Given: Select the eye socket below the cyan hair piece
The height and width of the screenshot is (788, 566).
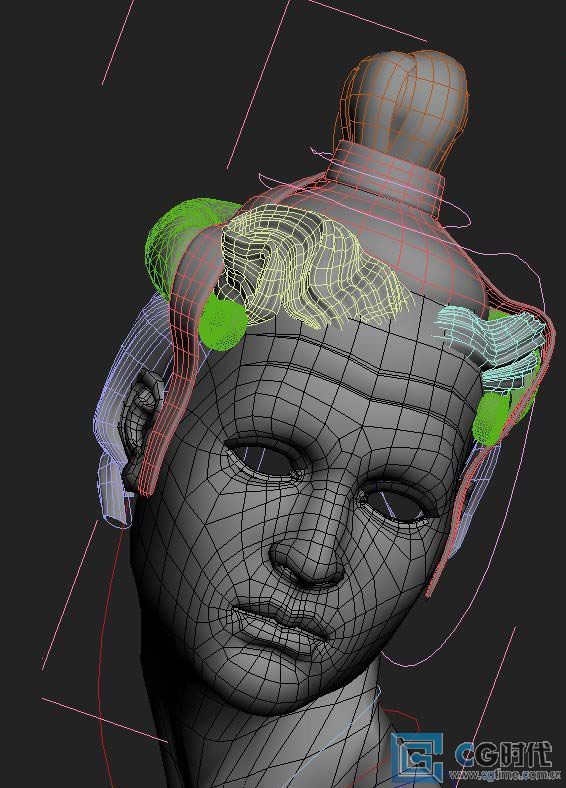Looking at the screenshot, I should tap(398, 503).
